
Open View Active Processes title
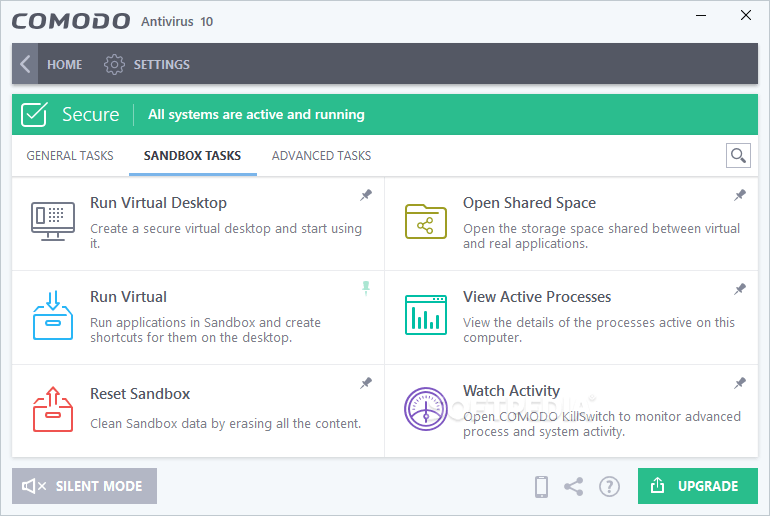pyautogui.click(x=537, y=297)
